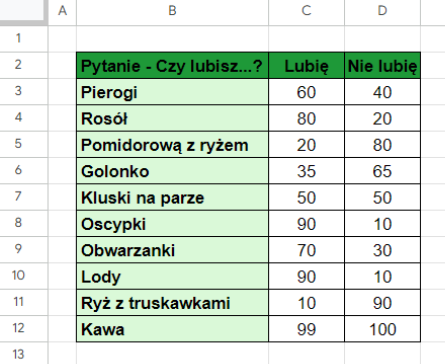Select column D header
The height and width of the screenshot is (364, 445).
[382, 12]
